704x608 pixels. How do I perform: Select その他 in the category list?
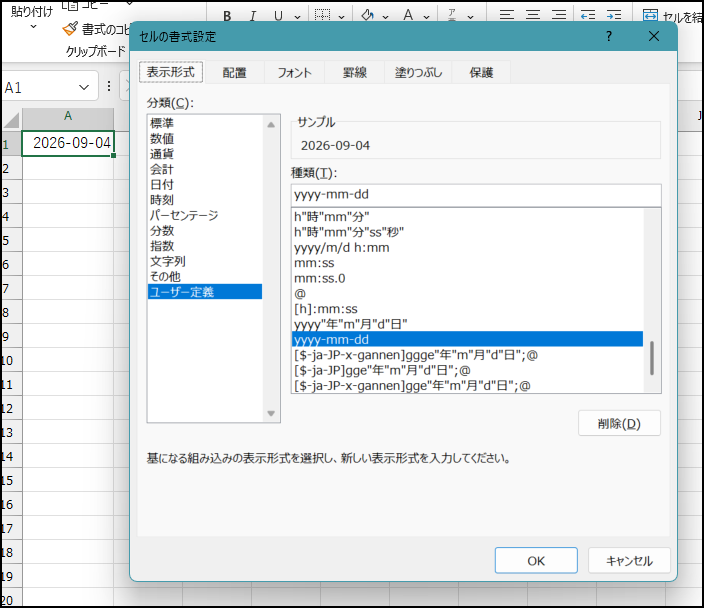click(205, 276)
